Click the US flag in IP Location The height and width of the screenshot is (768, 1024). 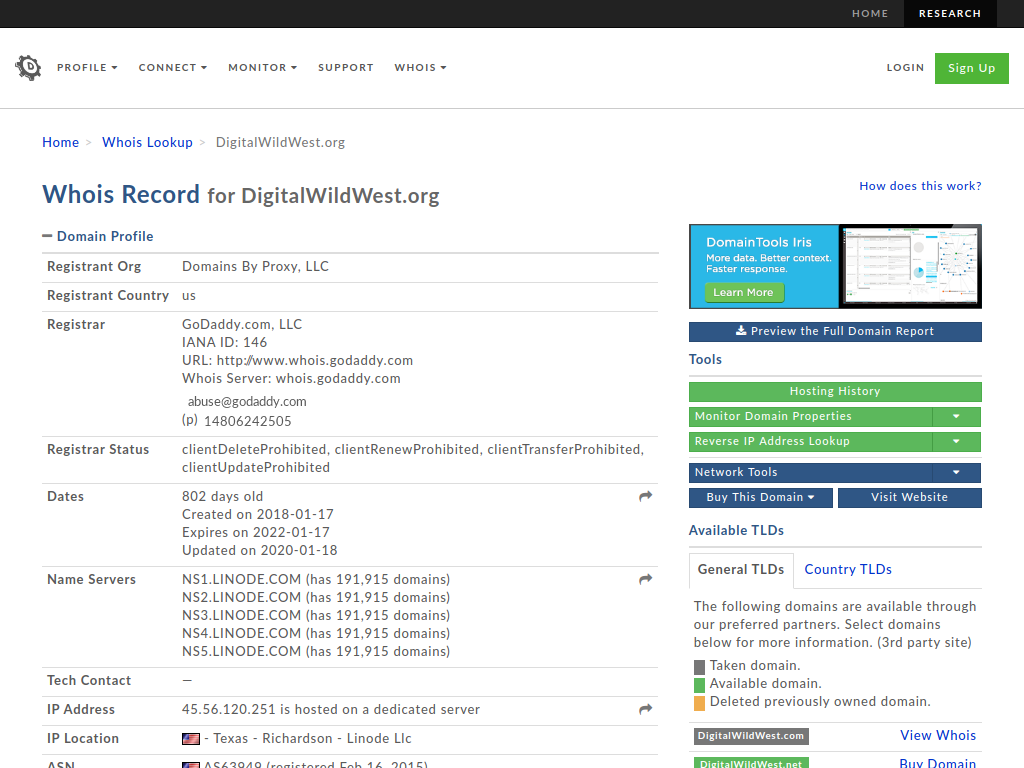tap(191, 739)
